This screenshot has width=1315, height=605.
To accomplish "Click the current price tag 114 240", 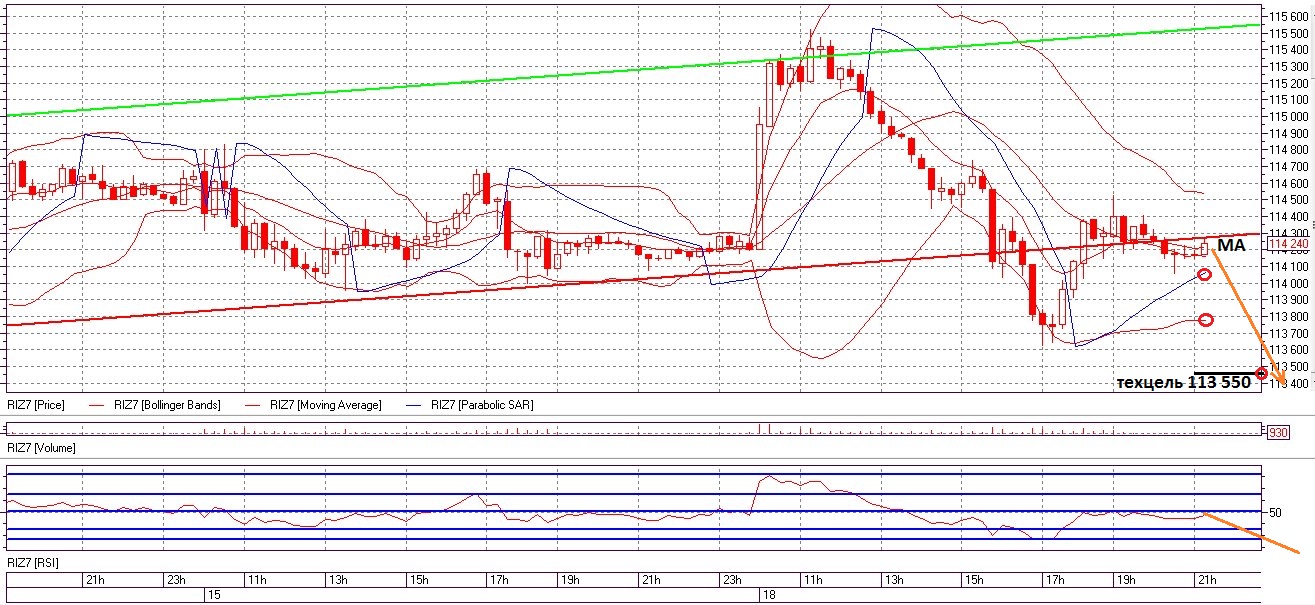I will 1288,243.
